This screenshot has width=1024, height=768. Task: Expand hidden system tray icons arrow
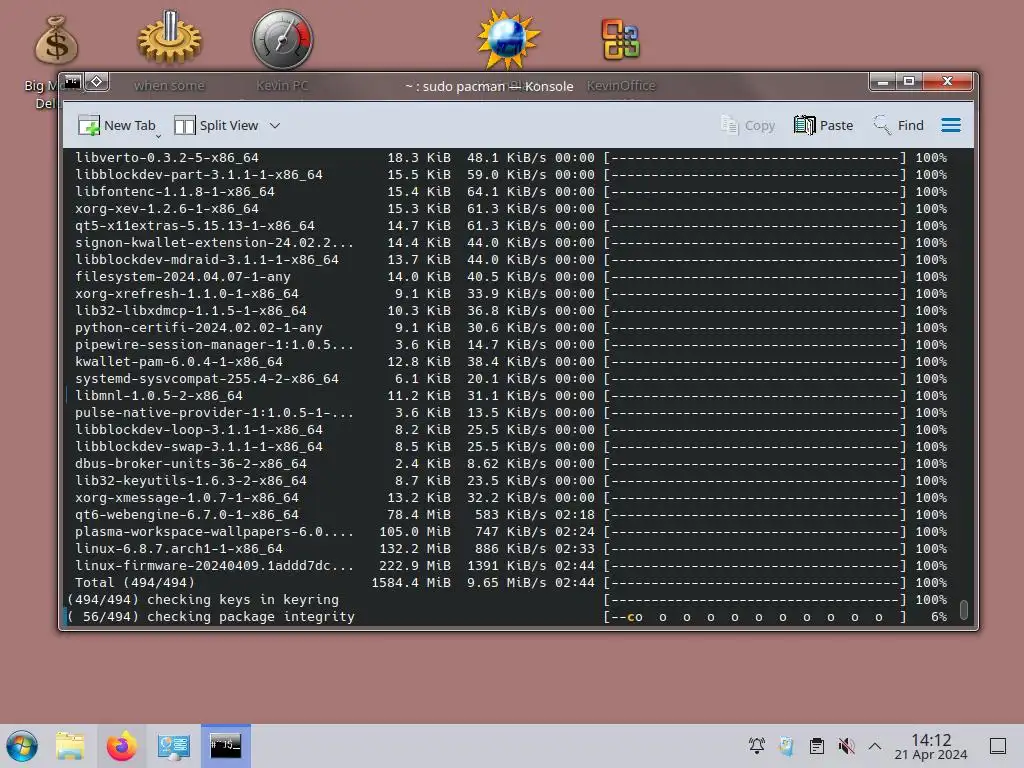[875, 746]
